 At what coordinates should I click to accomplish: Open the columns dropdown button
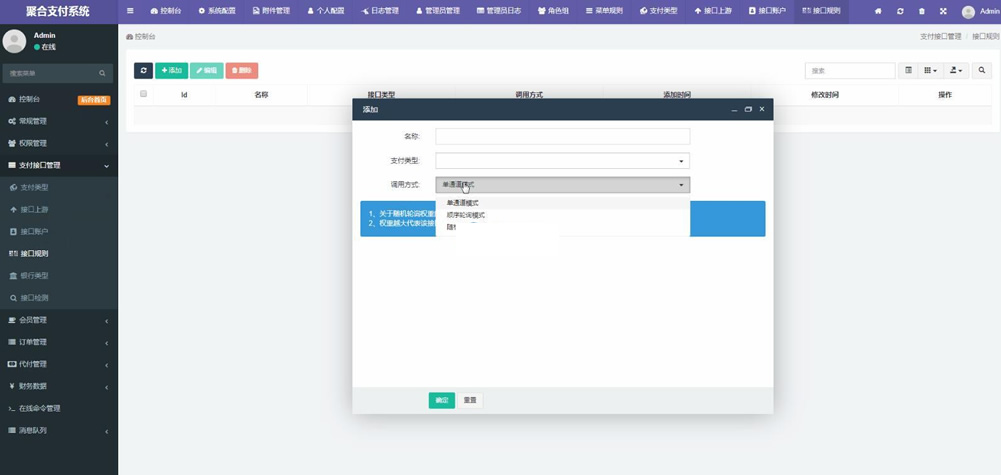click(x=930, y=70)
